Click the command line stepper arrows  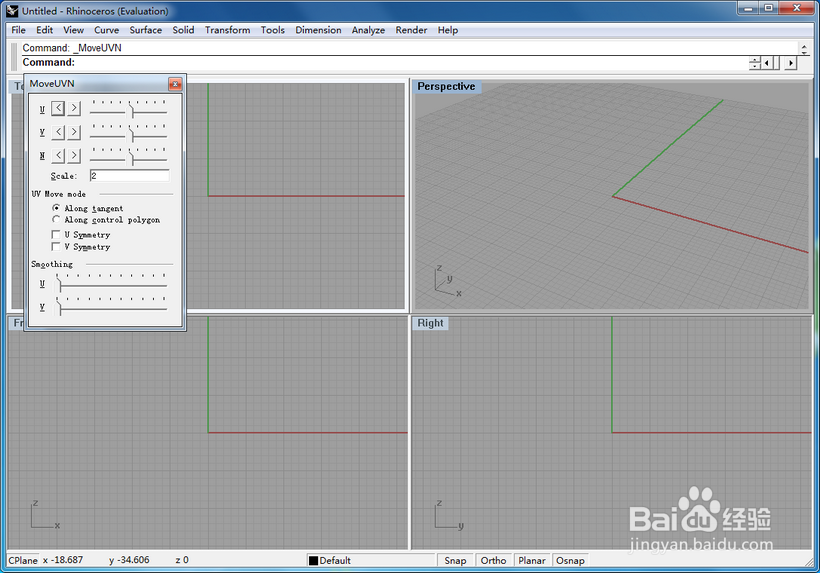pyautogui.click(x=754, y=63)
